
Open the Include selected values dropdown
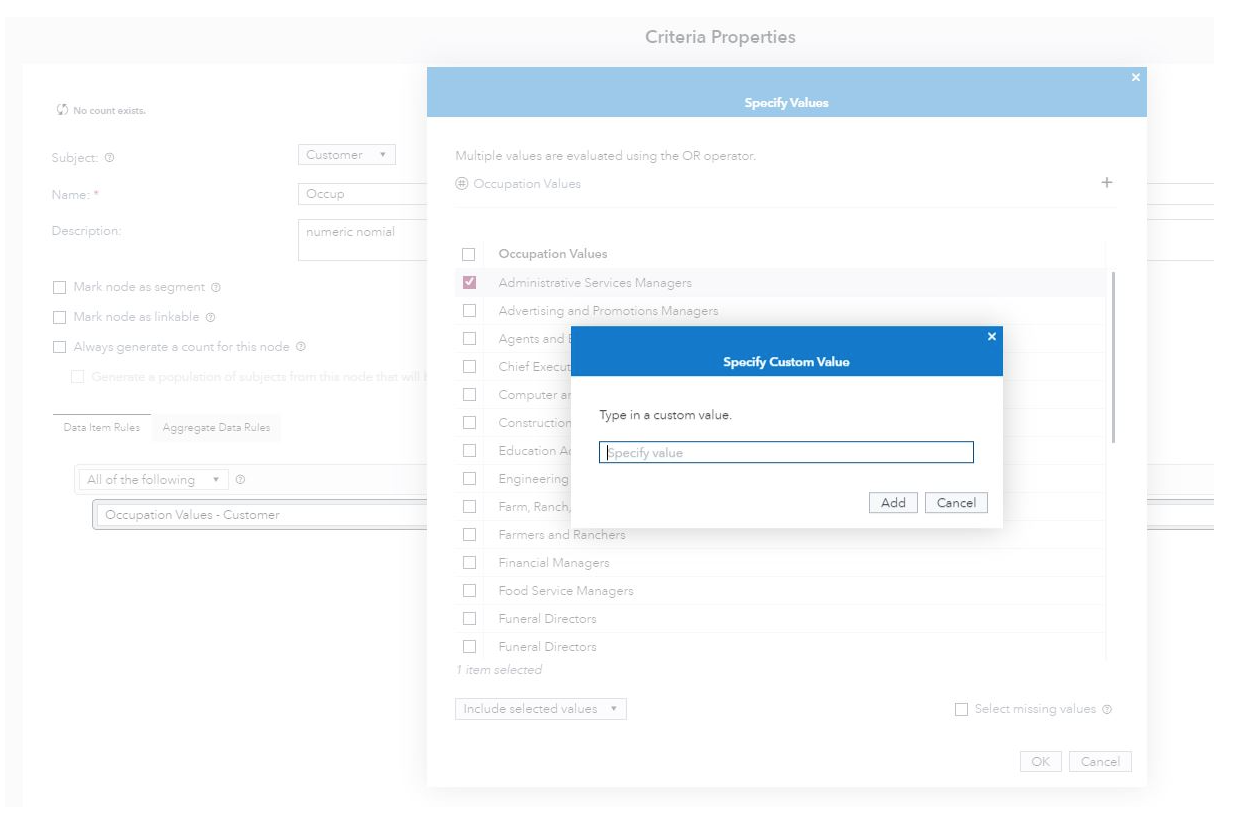coord(541,708)
